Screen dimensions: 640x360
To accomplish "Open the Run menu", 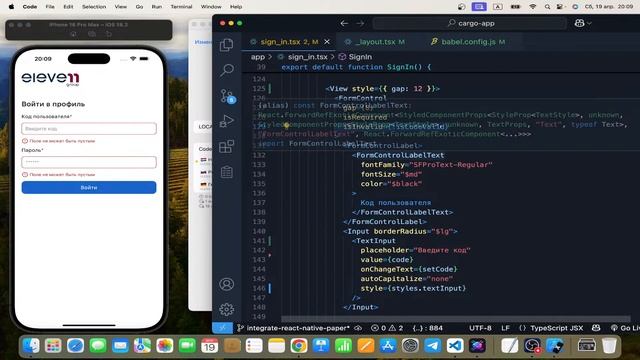I will pos(157,7).
